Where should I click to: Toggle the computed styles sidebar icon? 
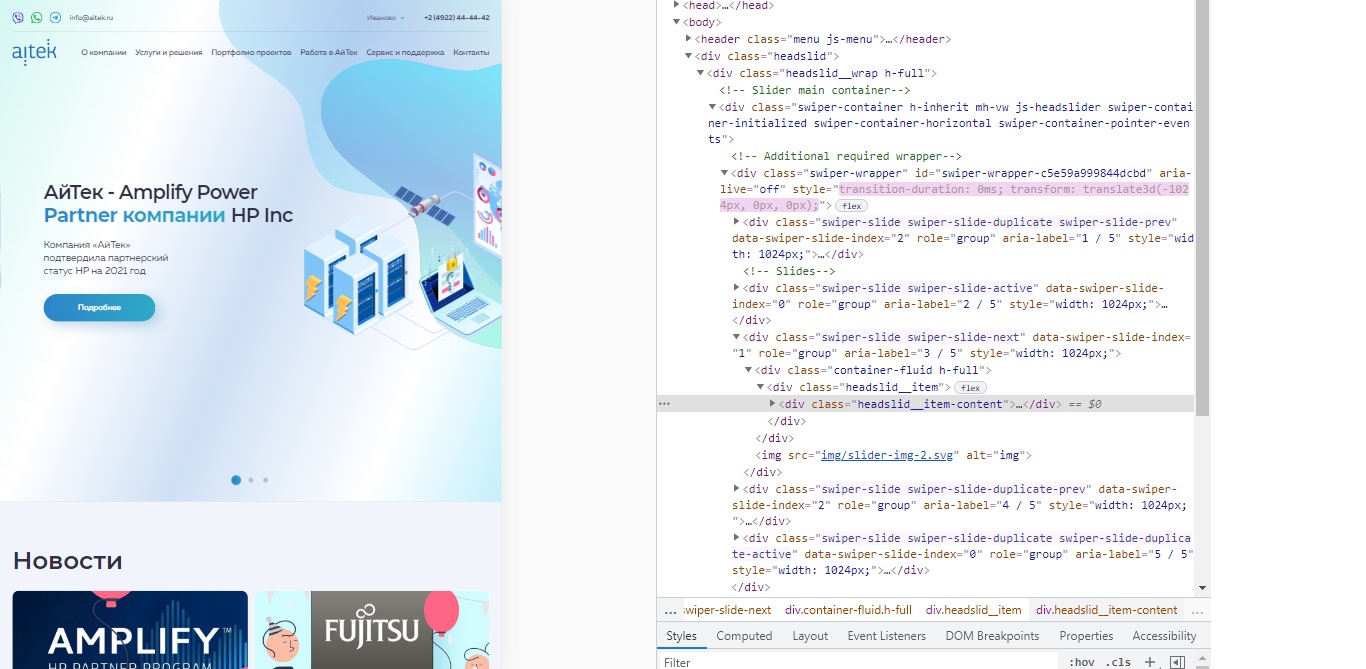pos(1177,662)
